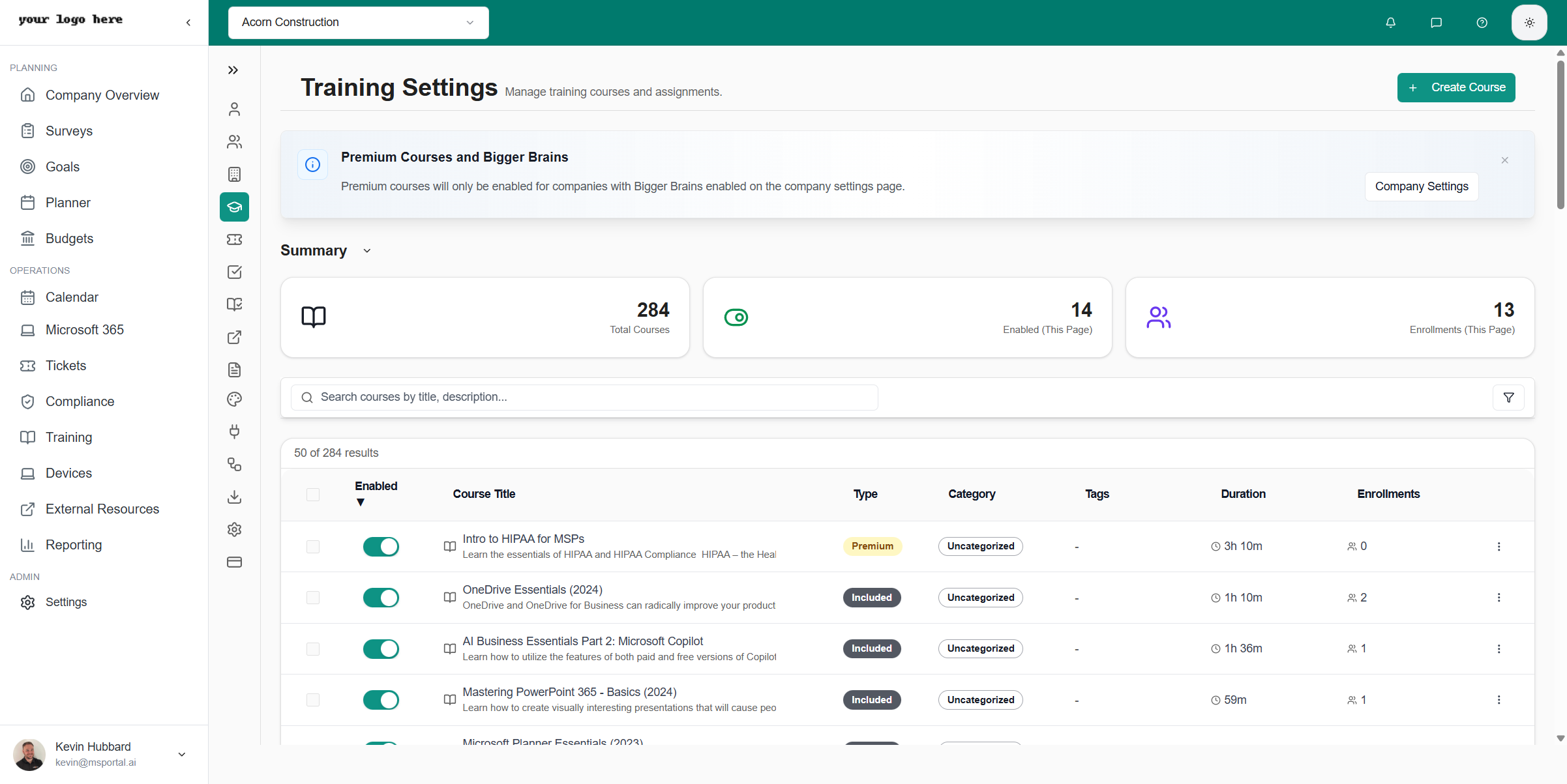Open the Compliance section in the sidebar
1567x784 pixels.
80,401
